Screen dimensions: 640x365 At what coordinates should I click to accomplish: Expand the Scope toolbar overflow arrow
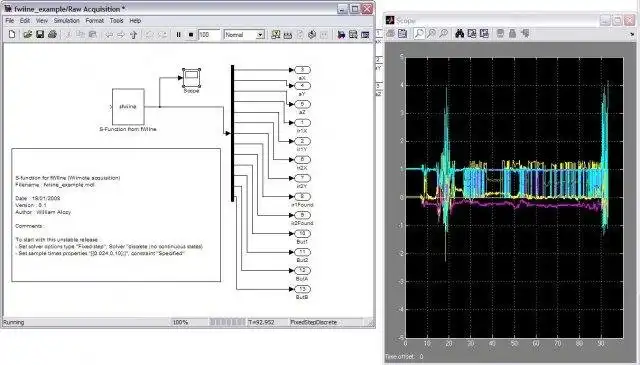(632, 35)
